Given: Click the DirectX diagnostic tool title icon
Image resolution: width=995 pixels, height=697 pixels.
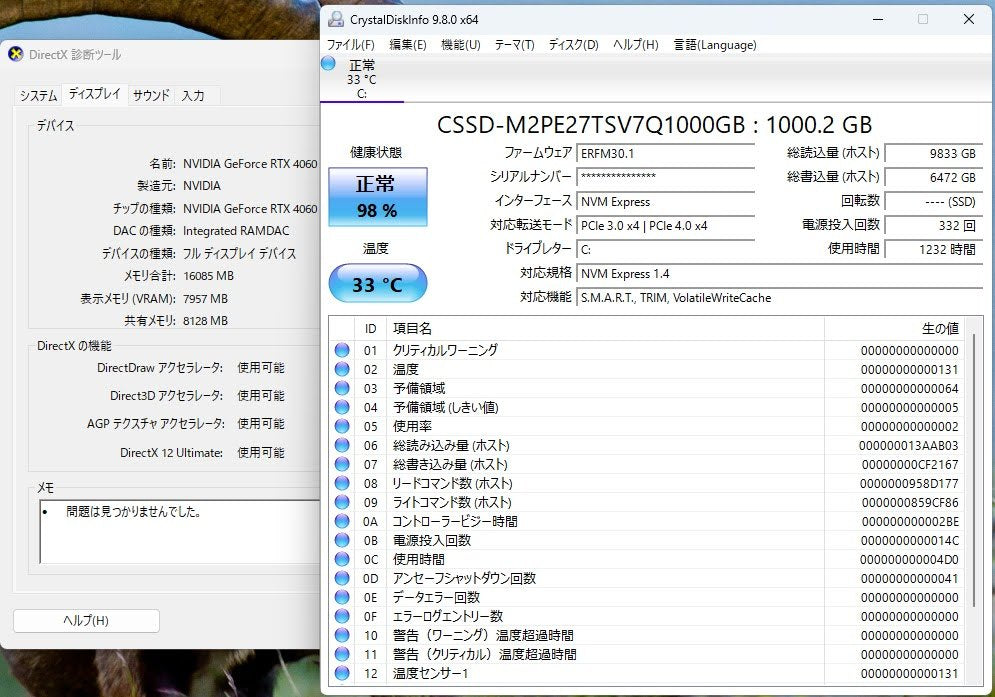Looking at the screenshot, I should pos(16,55).
